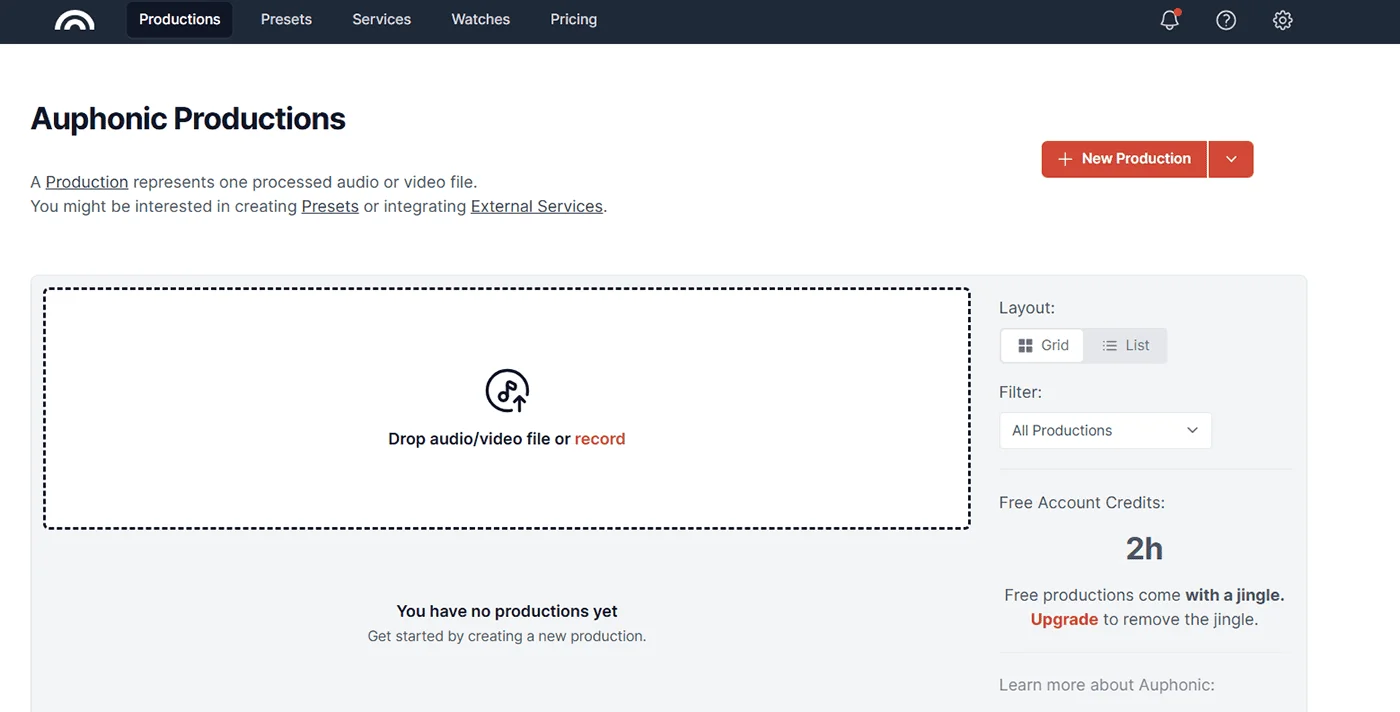The width and height of the screenshot is (1400, 712).
Task: Open the Services menu item
Action: (x=382, y=19)
